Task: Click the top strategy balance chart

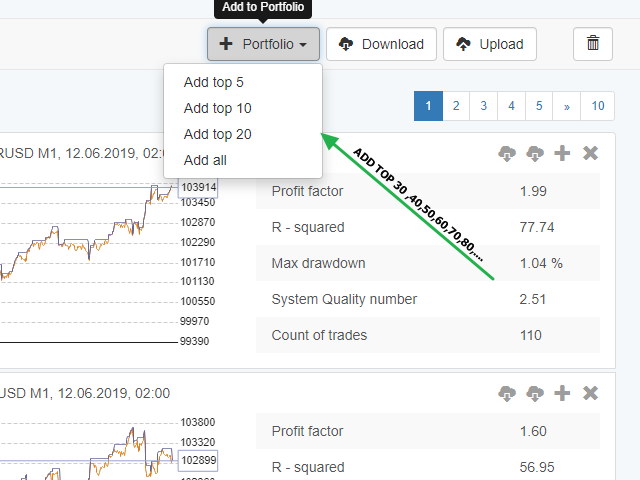Action: point(108,261)
